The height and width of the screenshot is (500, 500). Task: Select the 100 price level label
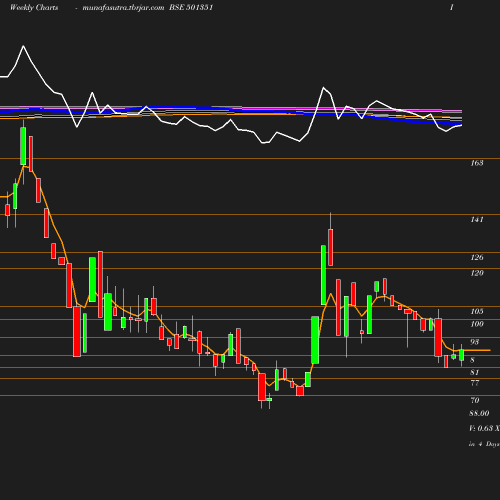click(x=477, y=324)
